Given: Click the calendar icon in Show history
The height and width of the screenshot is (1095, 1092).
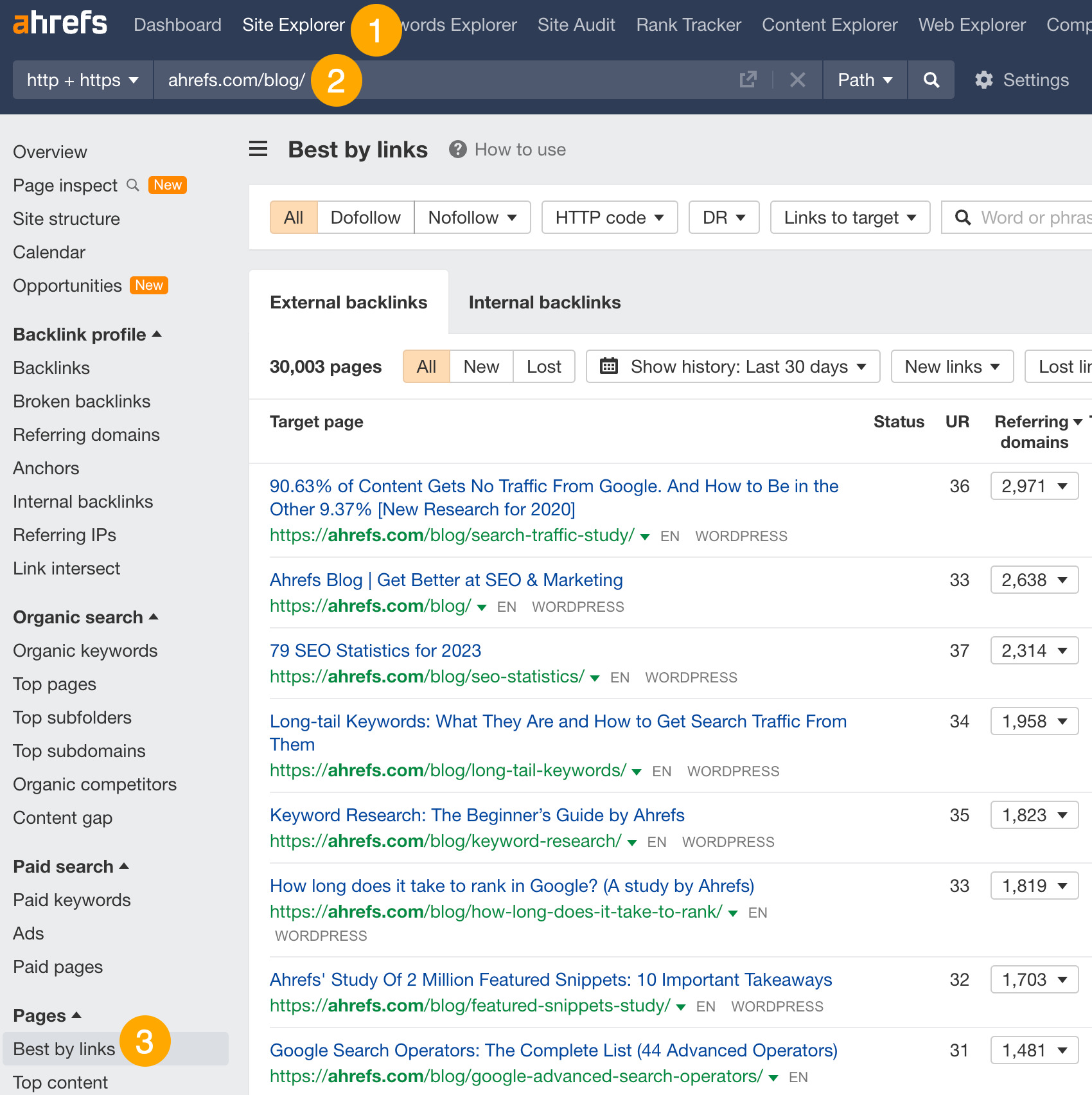Looking at the screenshot, I should tap(608, 366).
